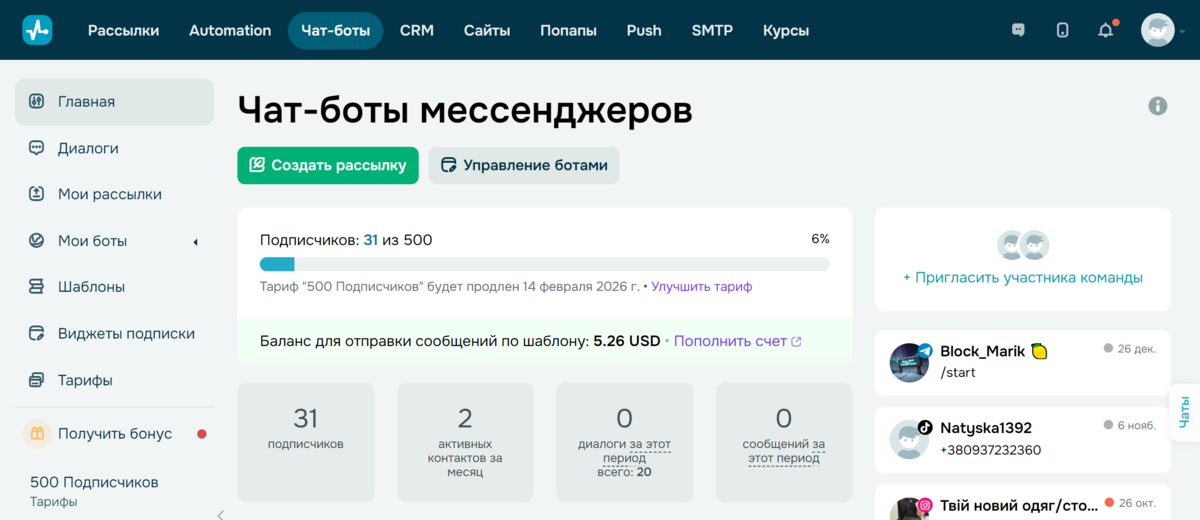This screenshot has width=1200, height=520.
Task: Click the Natyska1392 avatar thumbnail
Action: point(909,439)
